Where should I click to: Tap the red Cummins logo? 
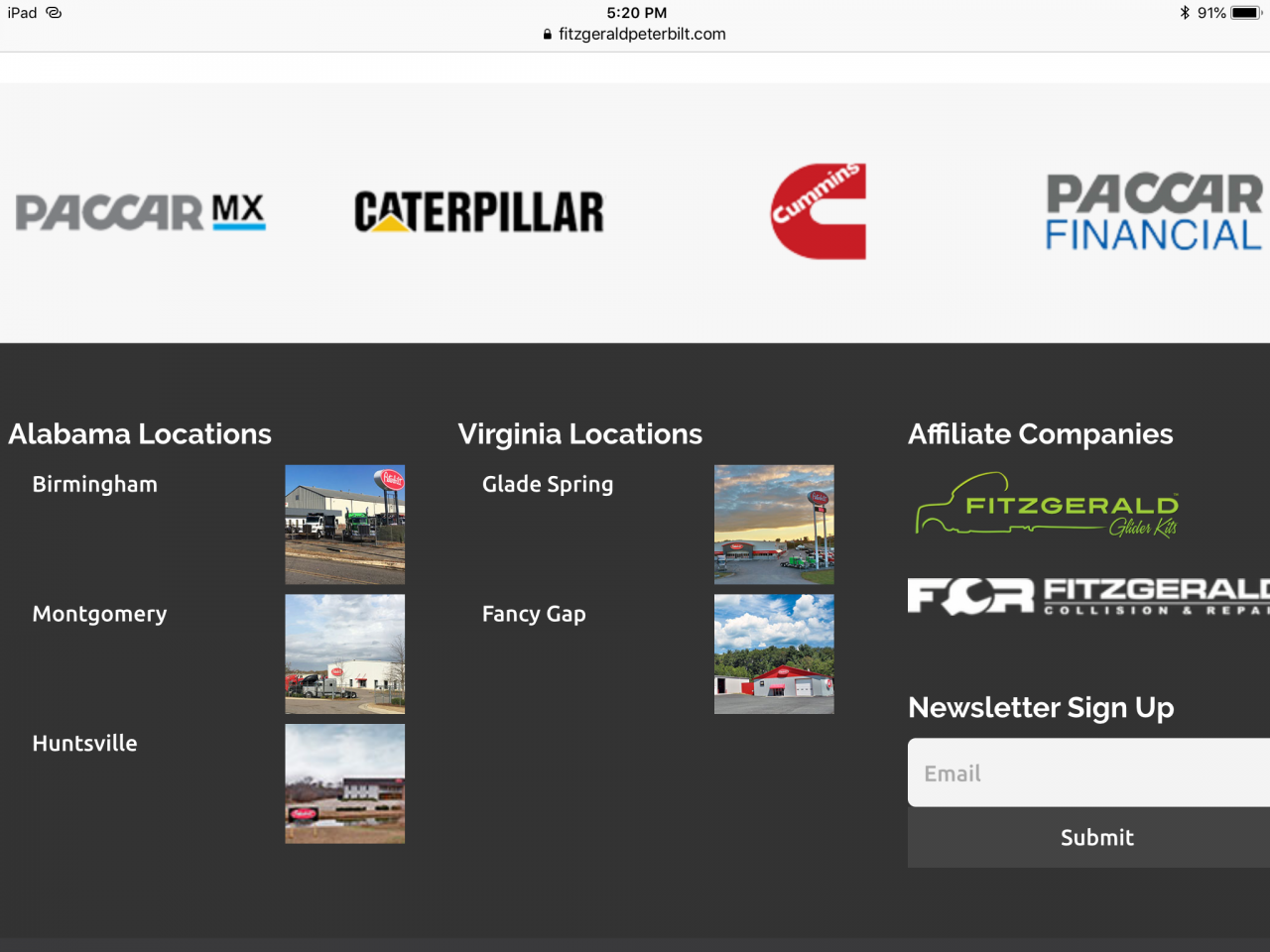click(819, 211)
